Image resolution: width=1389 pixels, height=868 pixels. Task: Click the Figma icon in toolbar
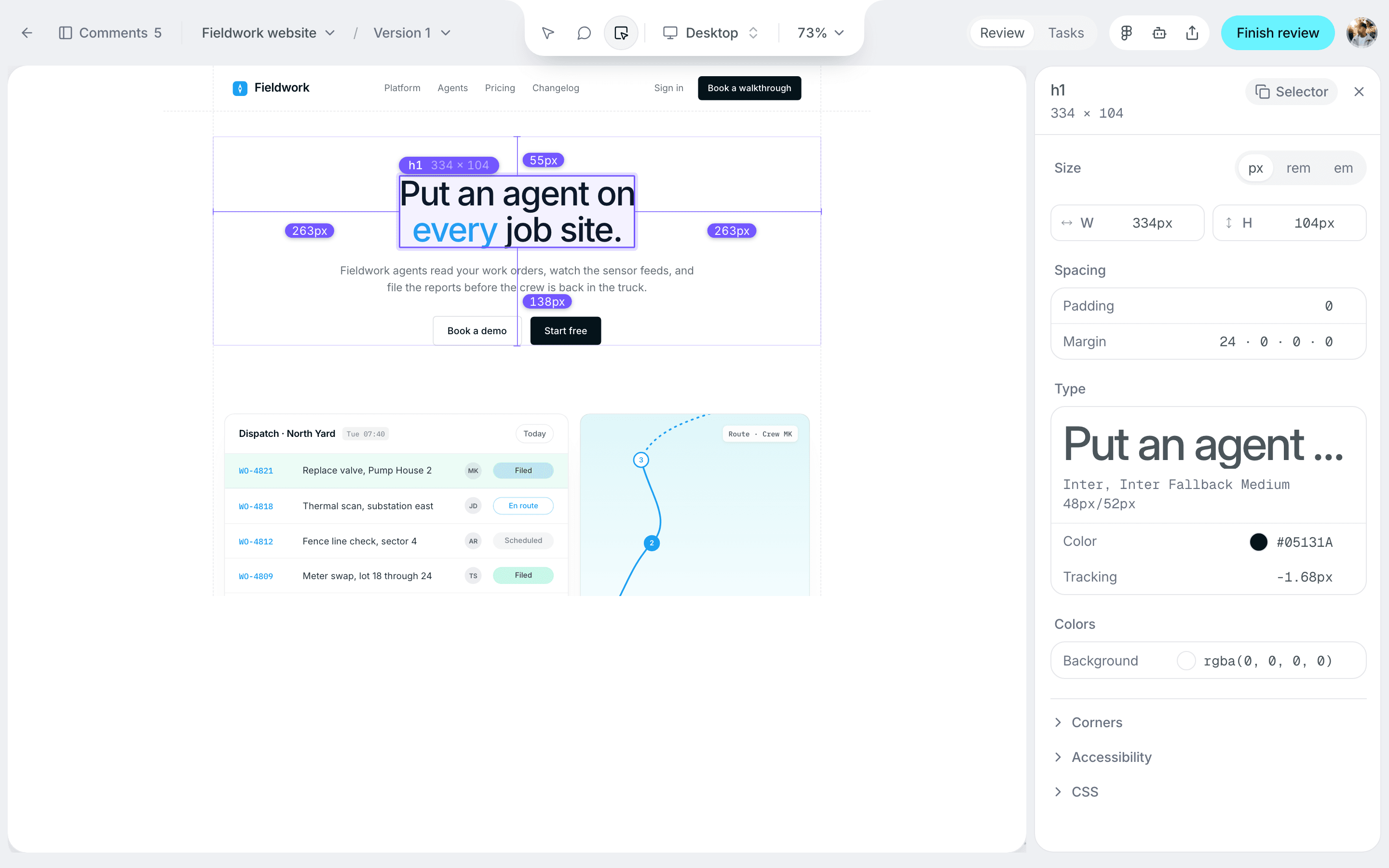[x=1126, y=33]
